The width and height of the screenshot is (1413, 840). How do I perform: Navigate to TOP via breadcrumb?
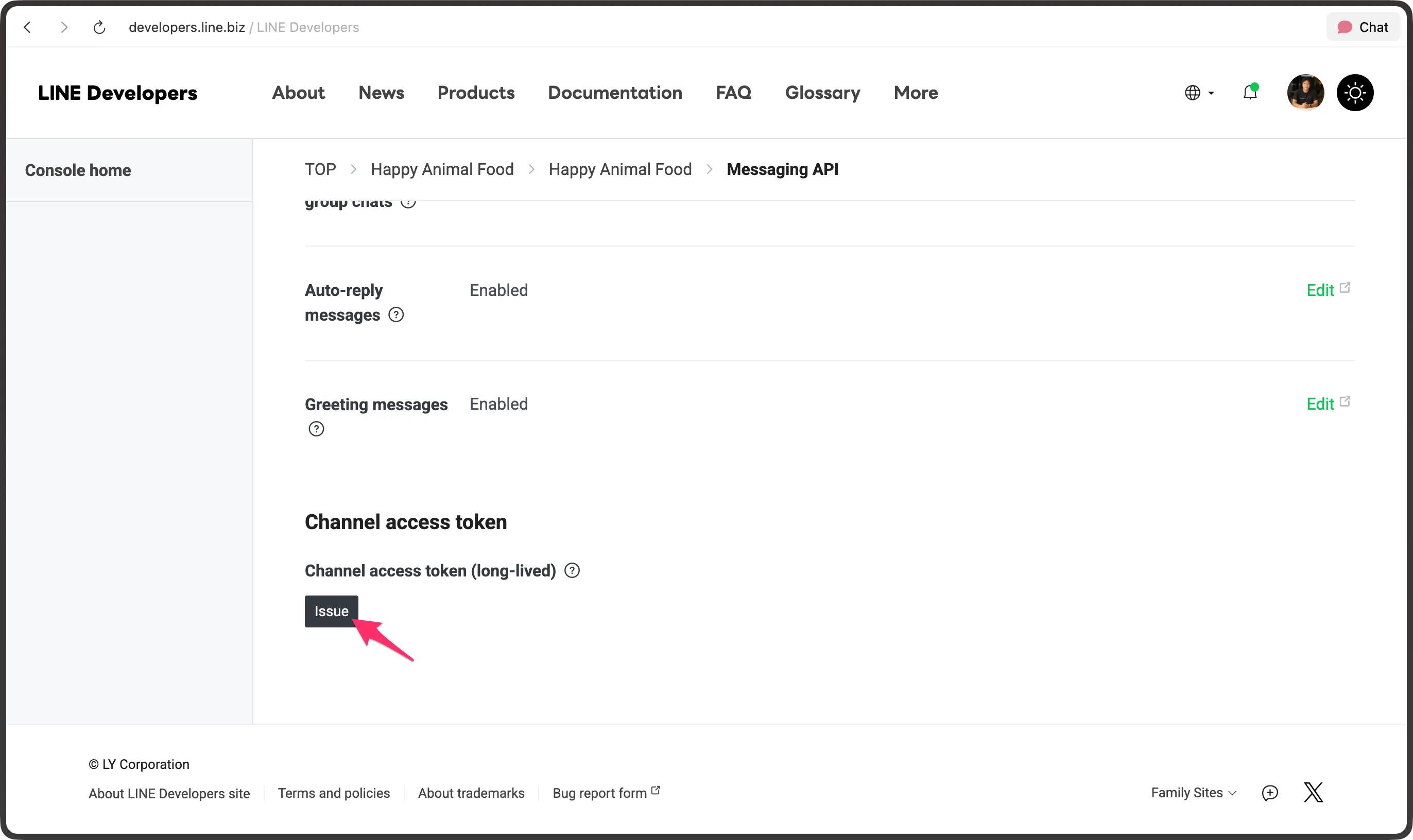pyautogui.click(x=320, y=169)
